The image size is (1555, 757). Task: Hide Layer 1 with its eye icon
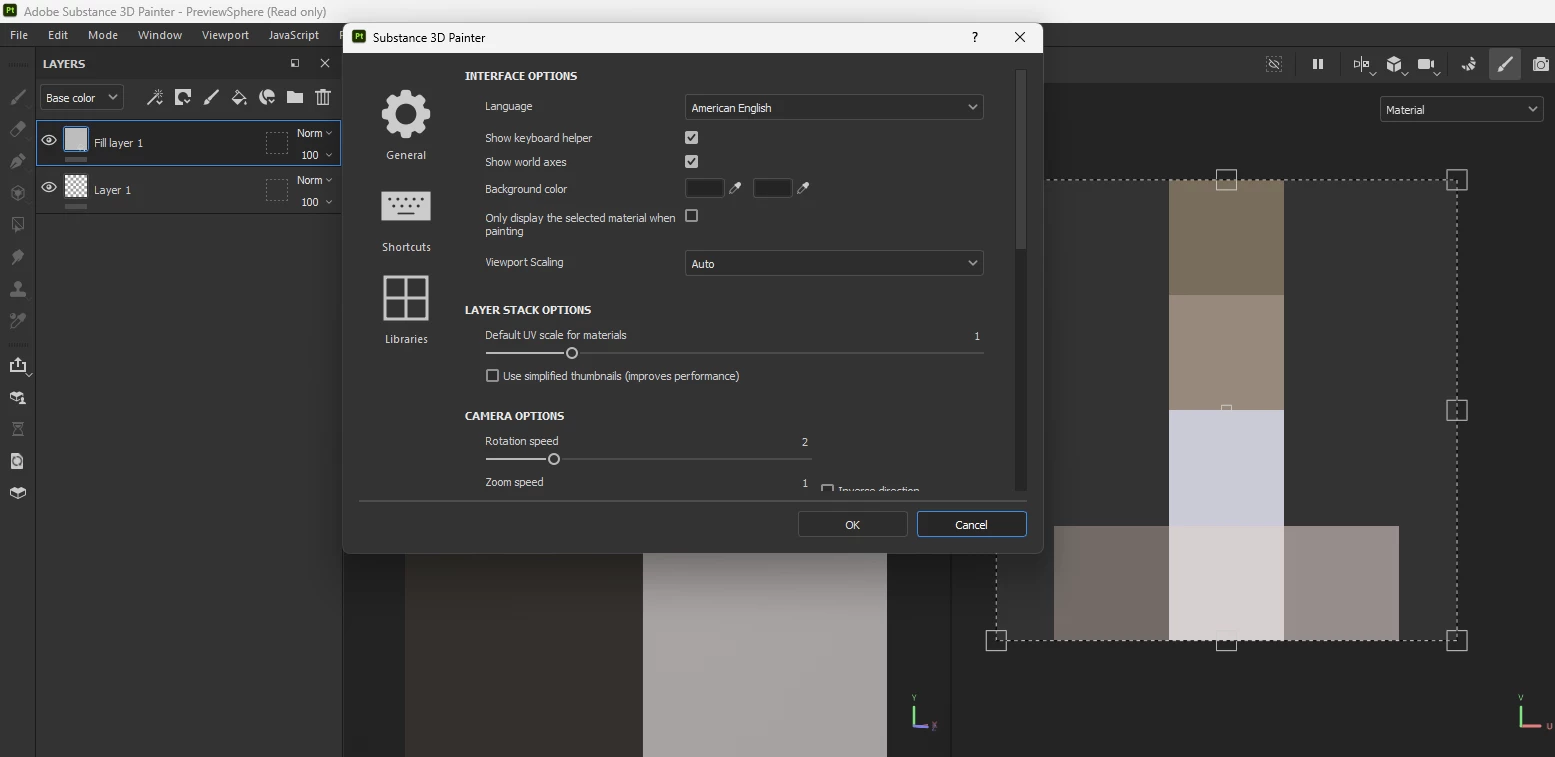[x=49, y=188]
